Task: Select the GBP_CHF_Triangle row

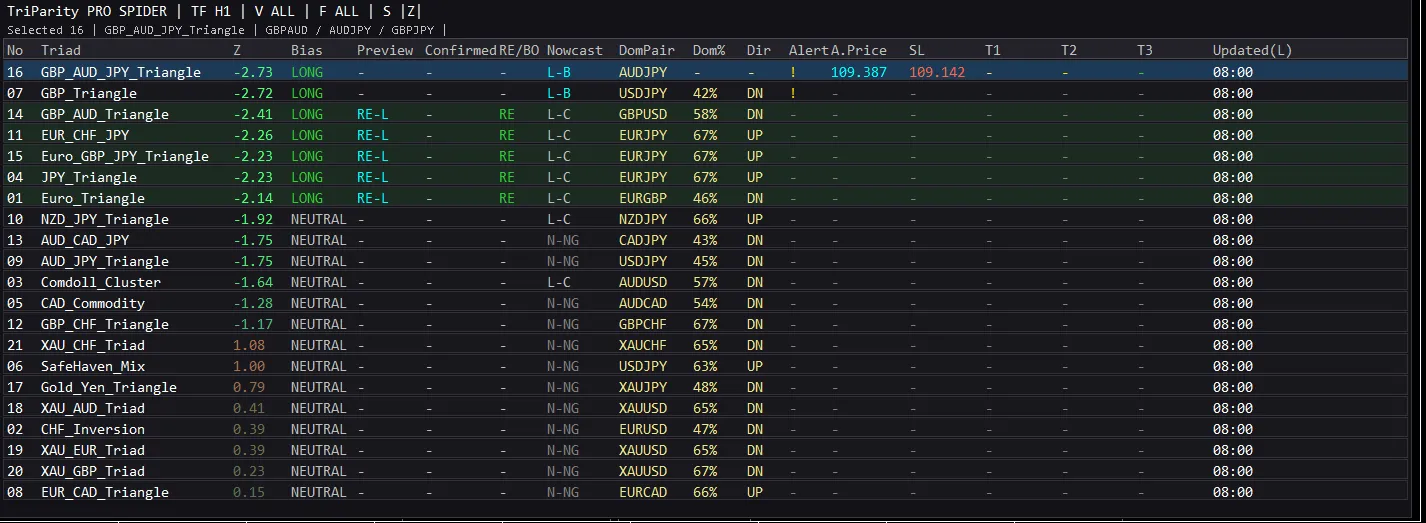Action: coord(704,324)
